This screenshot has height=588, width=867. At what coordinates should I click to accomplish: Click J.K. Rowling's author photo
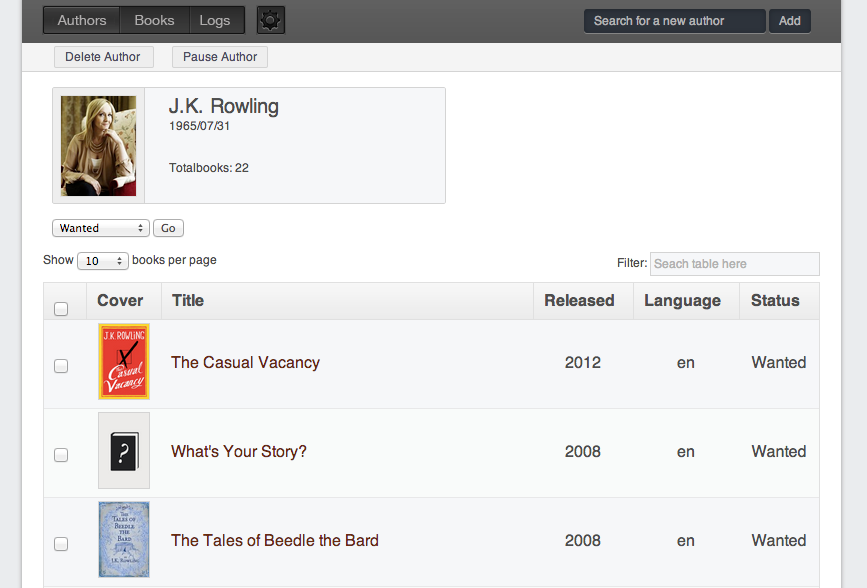pyautogui.click(x=98, y=146)
